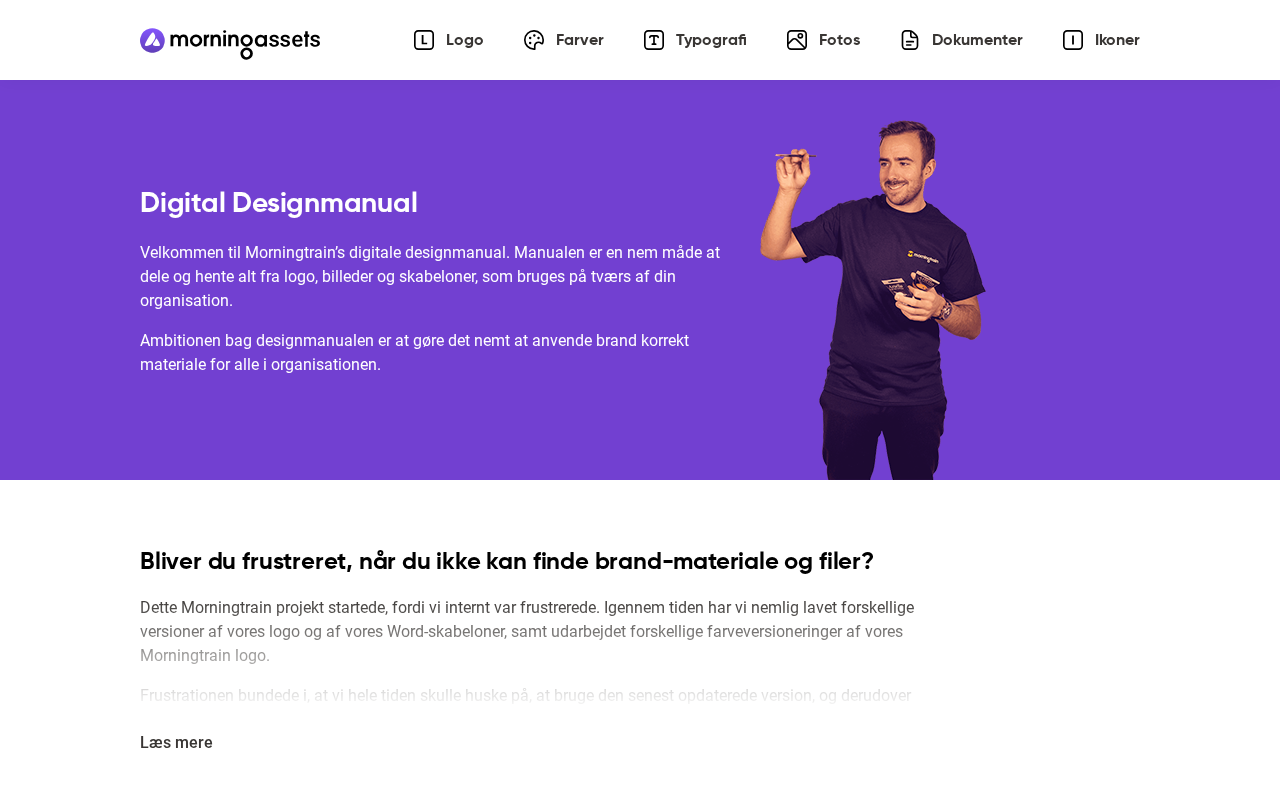This screenshot has width=1280, height=800.
Task: Click the boxed T typography icon
Action: (654, 40)
